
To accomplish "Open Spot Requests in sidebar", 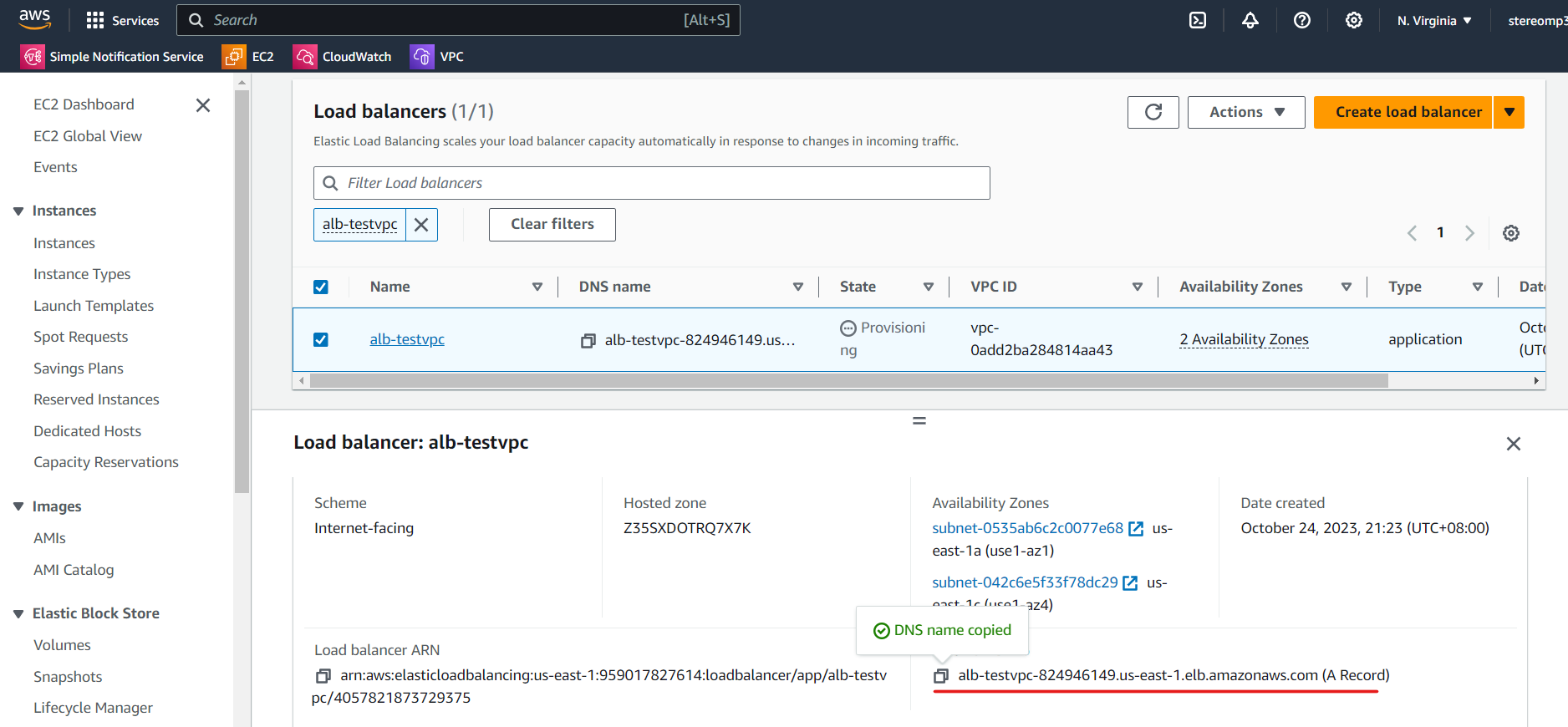I will (x=80, y=337).
